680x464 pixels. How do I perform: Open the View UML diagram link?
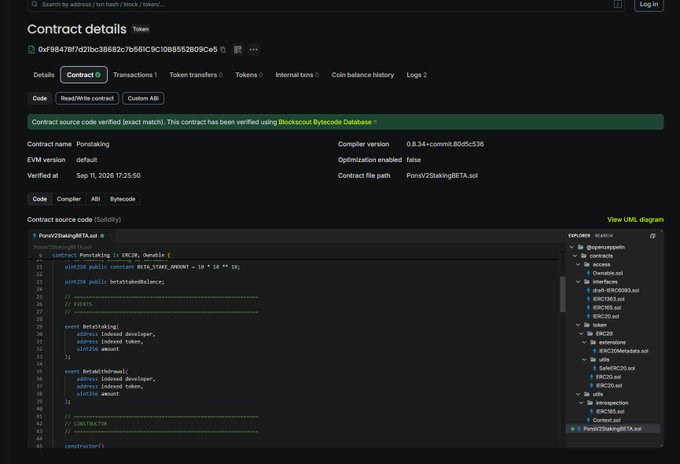635,220
